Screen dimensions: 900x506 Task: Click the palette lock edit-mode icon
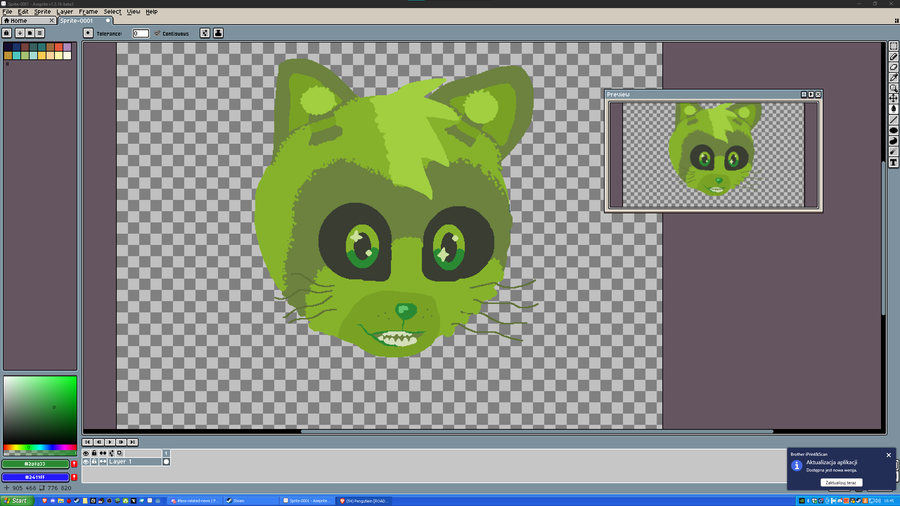pyautogui.click(x=7, y=33)
